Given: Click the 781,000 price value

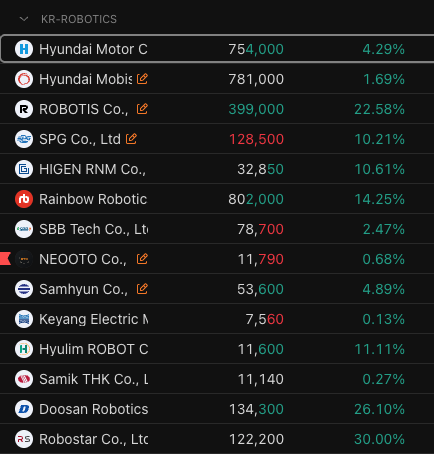Looking at the screenshot, I should pos(256,79).
